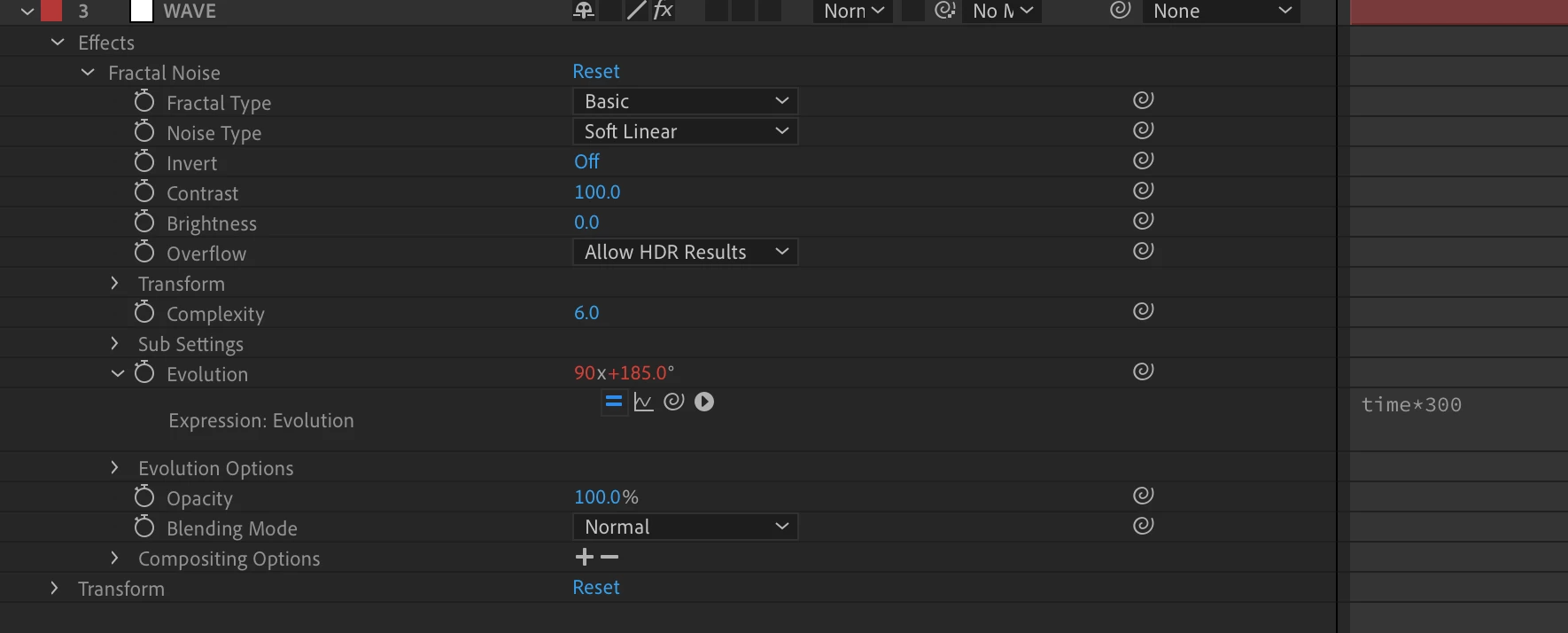
Task: Click the Invert Off value
Action: (x=586, y=161)
